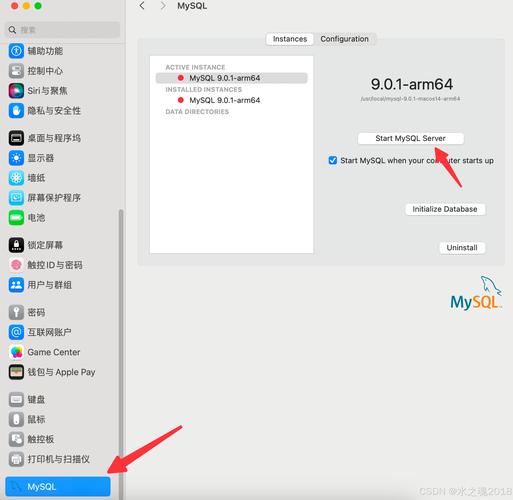Screen dimensions: 513x500
Task: Click the 9.0.1-arm64 version heading
Action: point(412,84)
